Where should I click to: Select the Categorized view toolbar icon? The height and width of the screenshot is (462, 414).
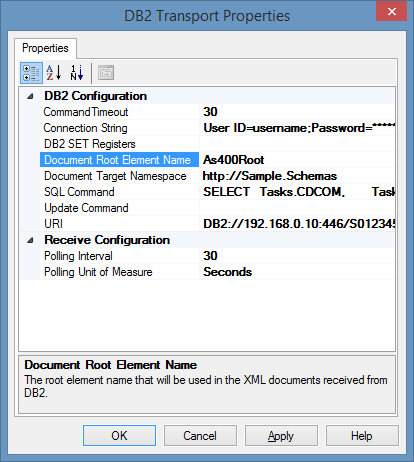click(x=31, y=73)
